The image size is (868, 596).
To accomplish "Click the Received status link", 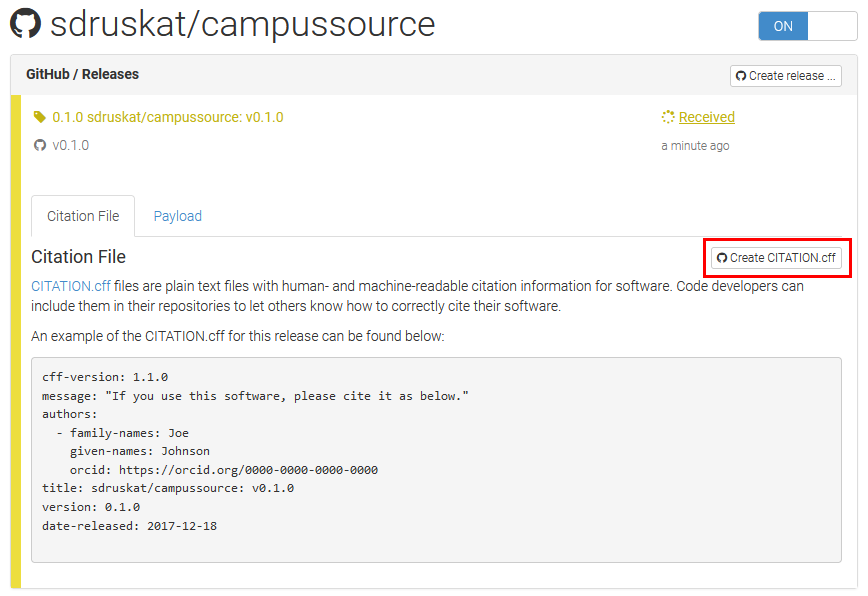I will click(706, 117).
